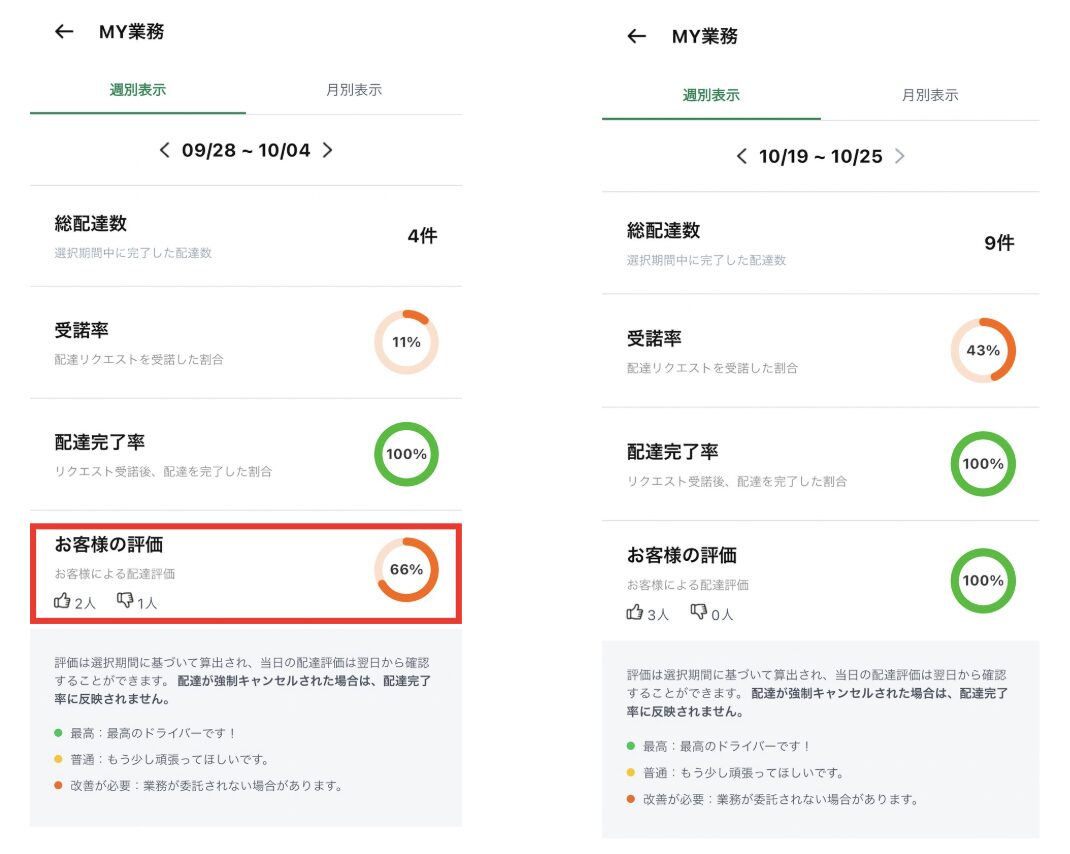Tap back arrow on left MY業務 screen
Image resolution: width=1070 pixels, height=854 pixels.
[64, 32]
